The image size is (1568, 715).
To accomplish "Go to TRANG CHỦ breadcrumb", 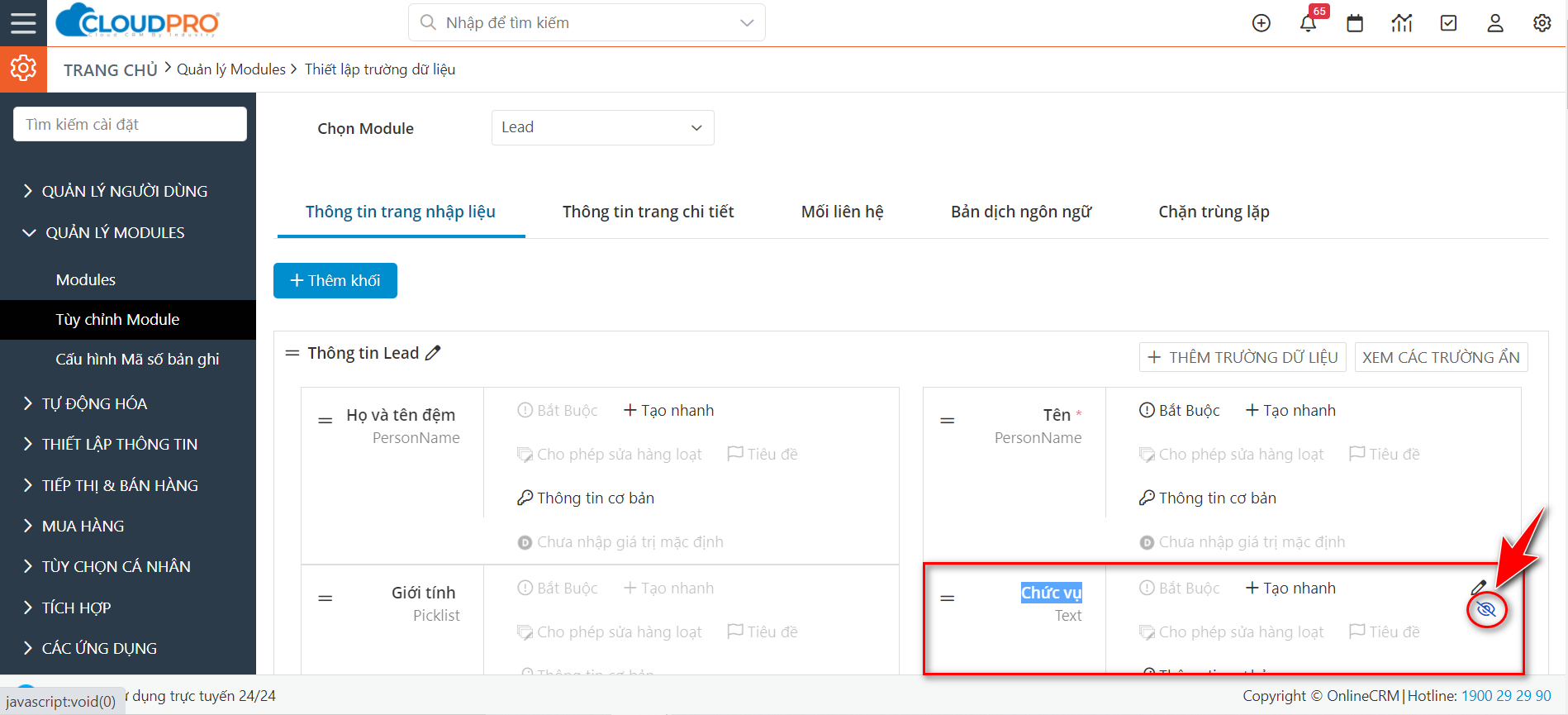I will (x=111, y=70).
